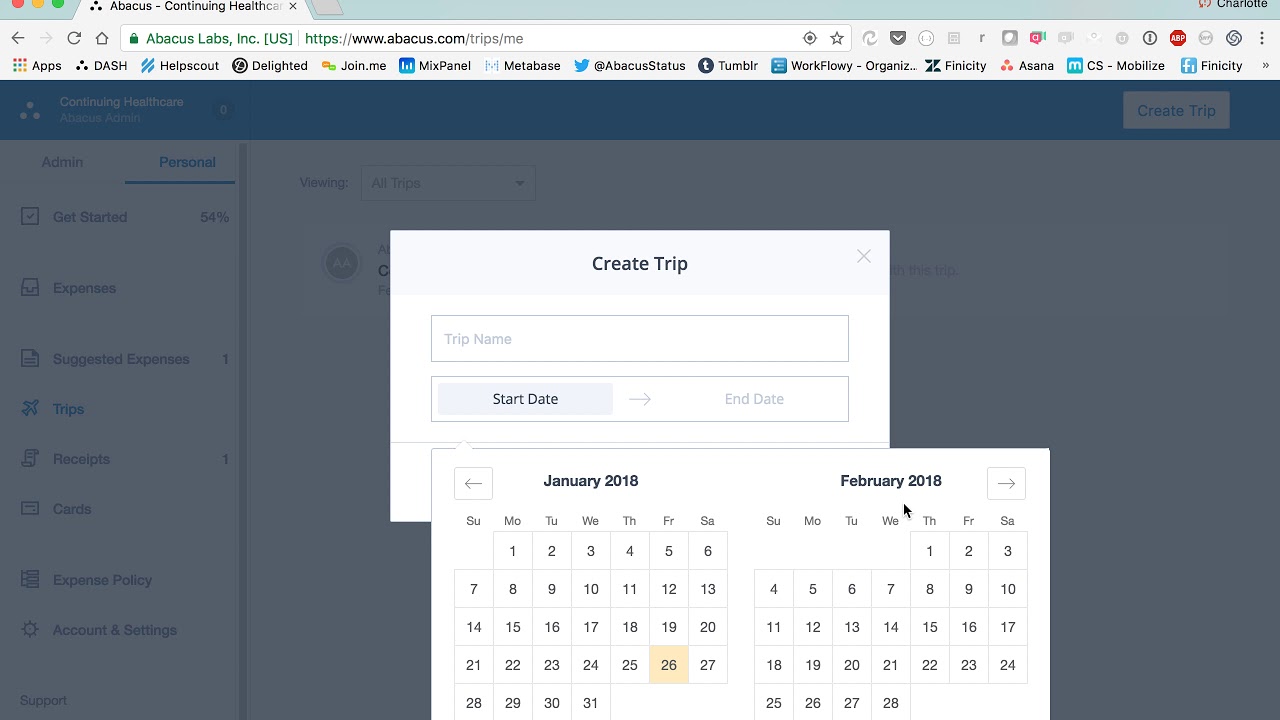
Task: Click the Create Trip header button
Action: 1176,110
